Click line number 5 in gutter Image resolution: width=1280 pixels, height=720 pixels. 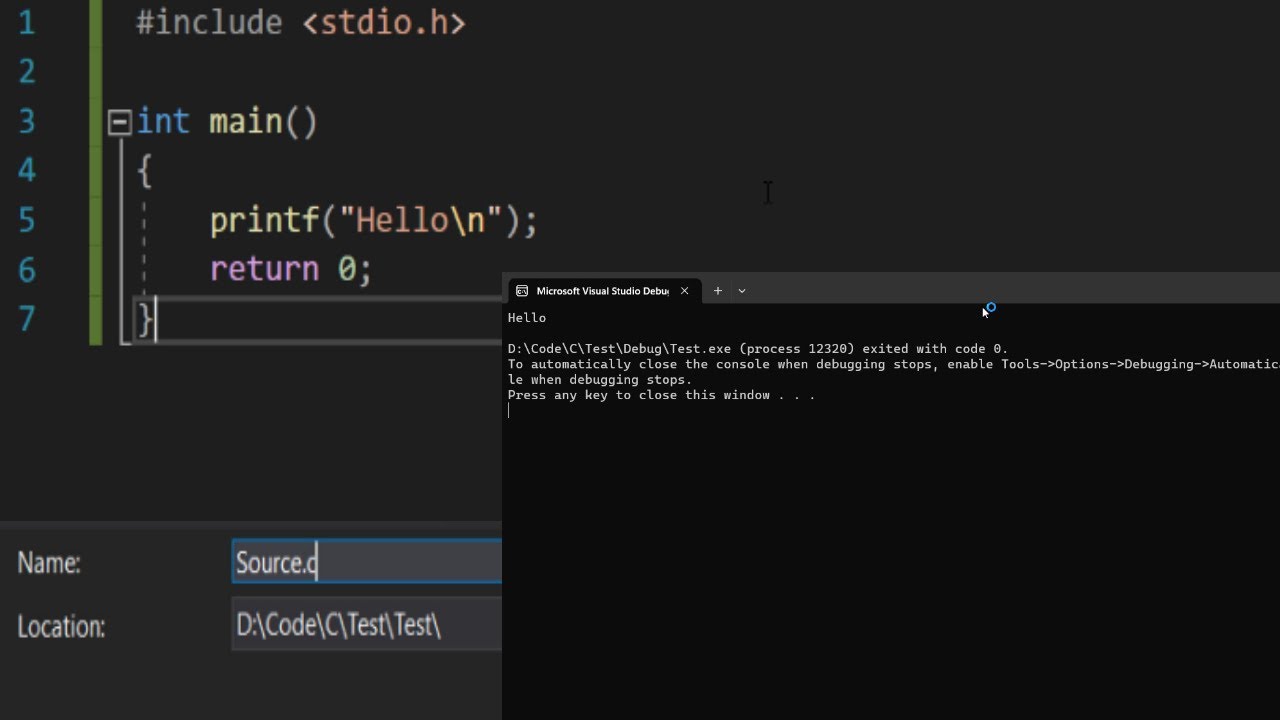[27, 220]
